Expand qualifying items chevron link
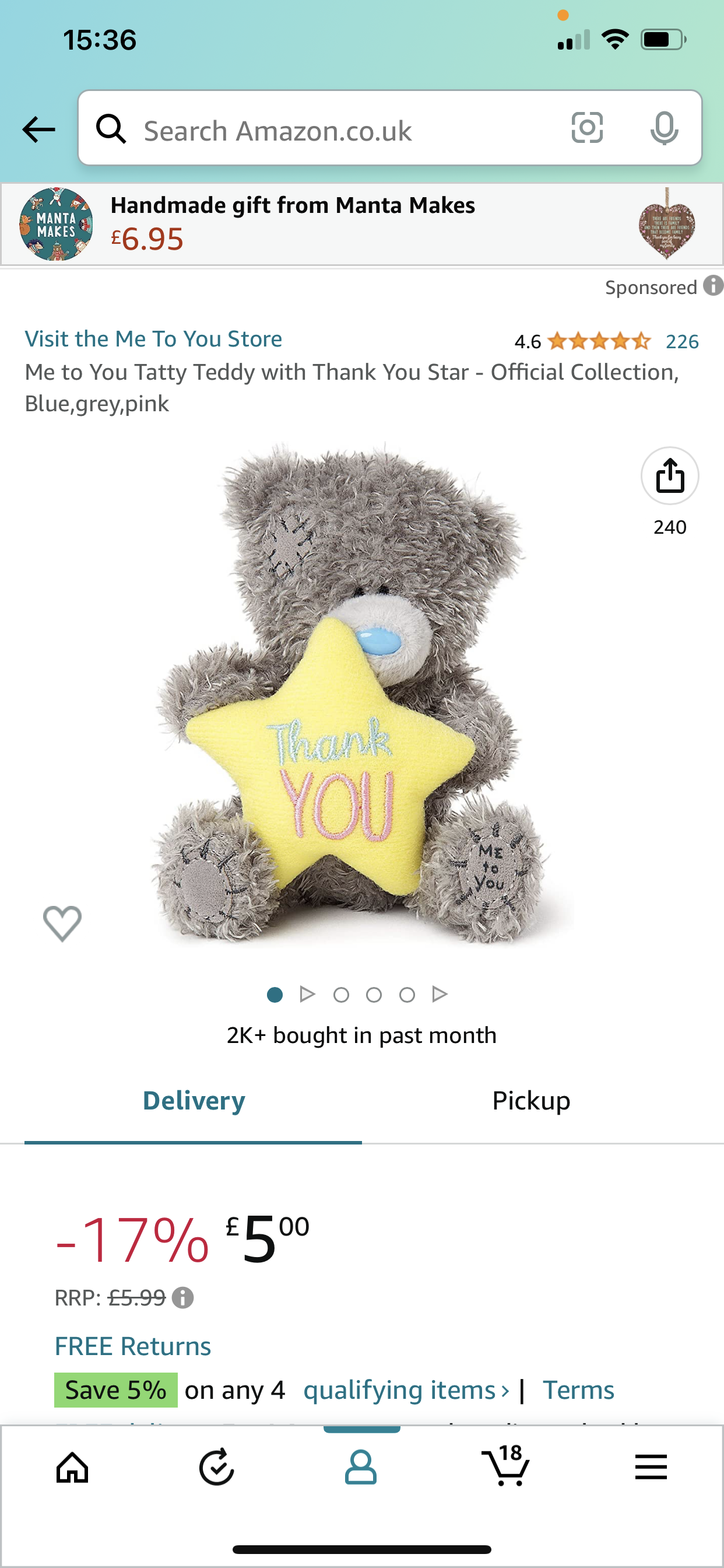Image resolution: width=724 pixels, height=1568 pixels. tap(406, 1389)
